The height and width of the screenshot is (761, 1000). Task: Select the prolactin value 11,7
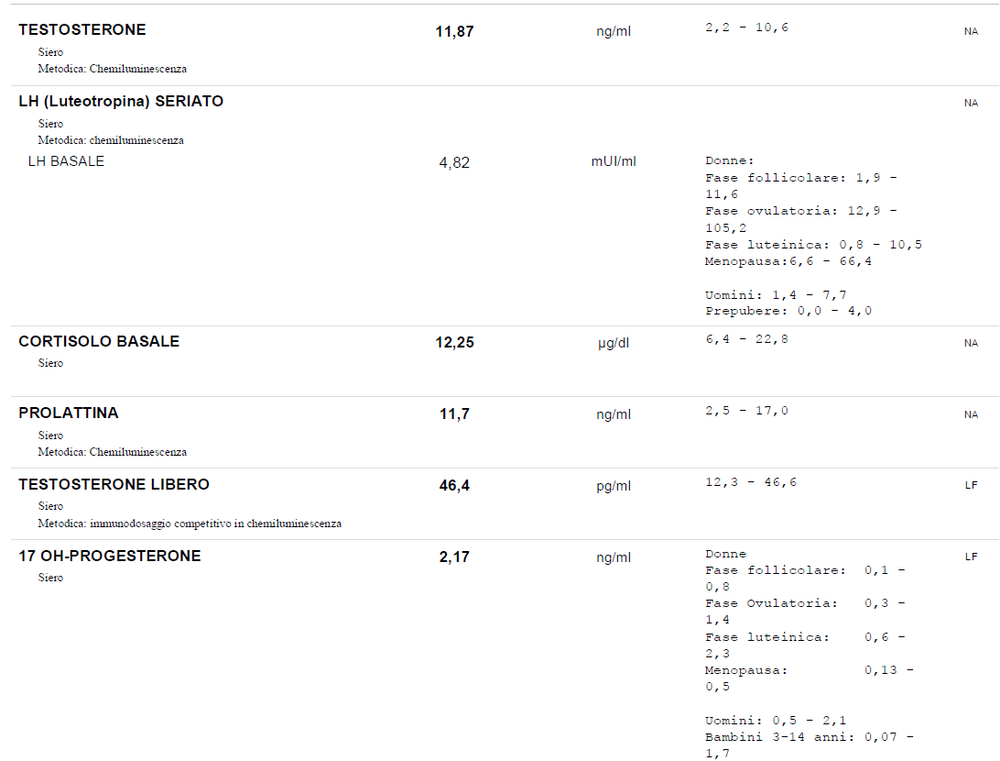pyautogui.click(x=454, y=415)
